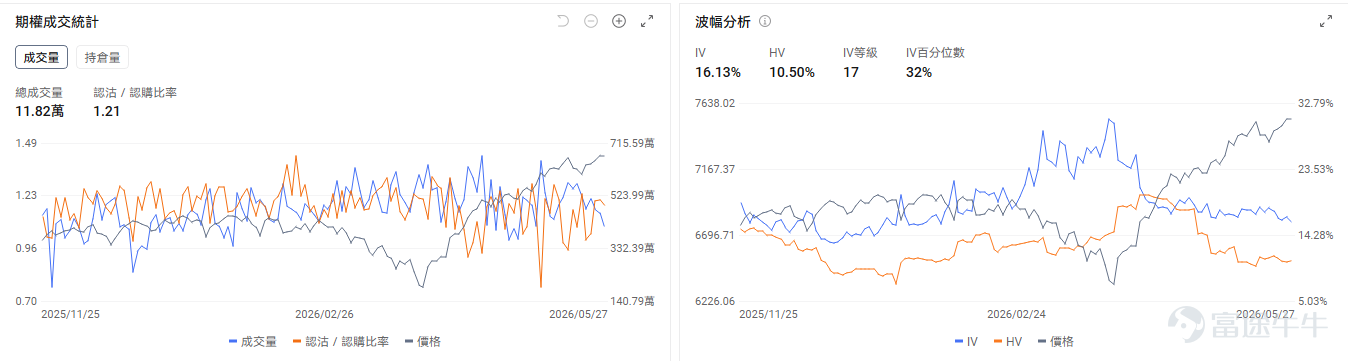The image size is (1348, 361).
Task: Toggle 成交量 legend series in left chart
Action: click(x=252, y=341)
